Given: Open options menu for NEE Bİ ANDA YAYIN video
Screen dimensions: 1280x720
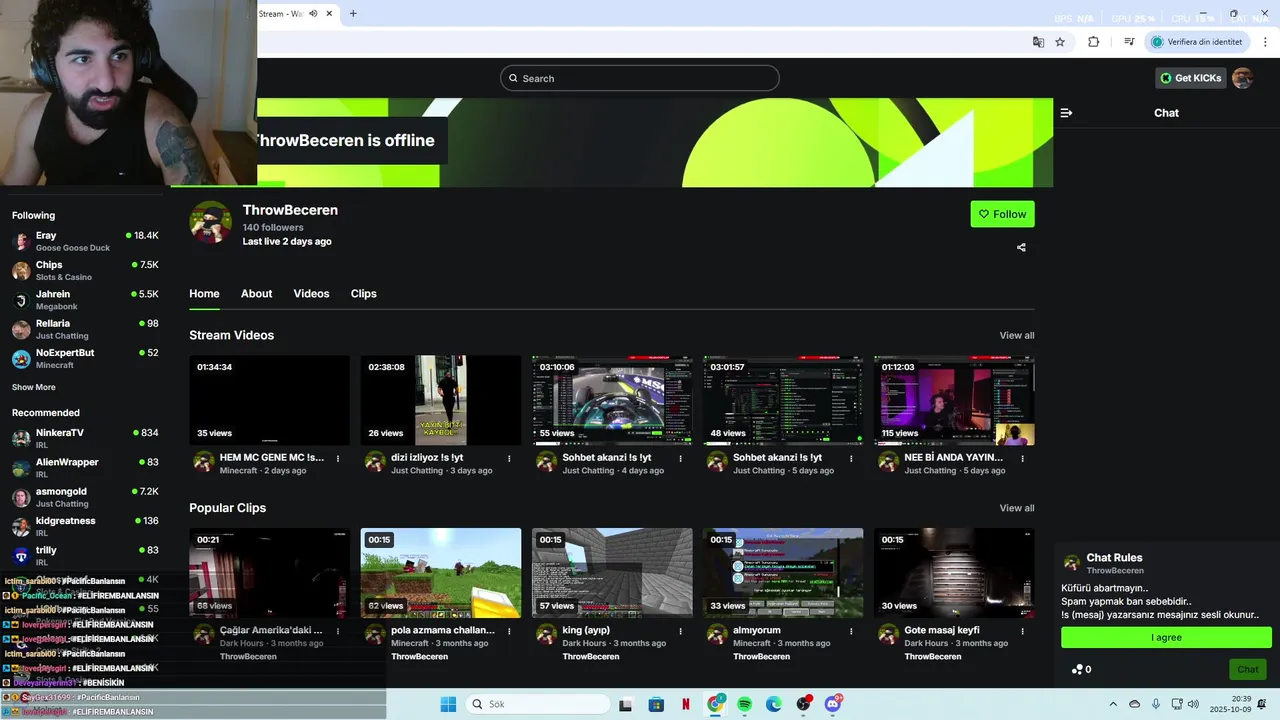Looking at the screenshot, I should (1022, 458).
